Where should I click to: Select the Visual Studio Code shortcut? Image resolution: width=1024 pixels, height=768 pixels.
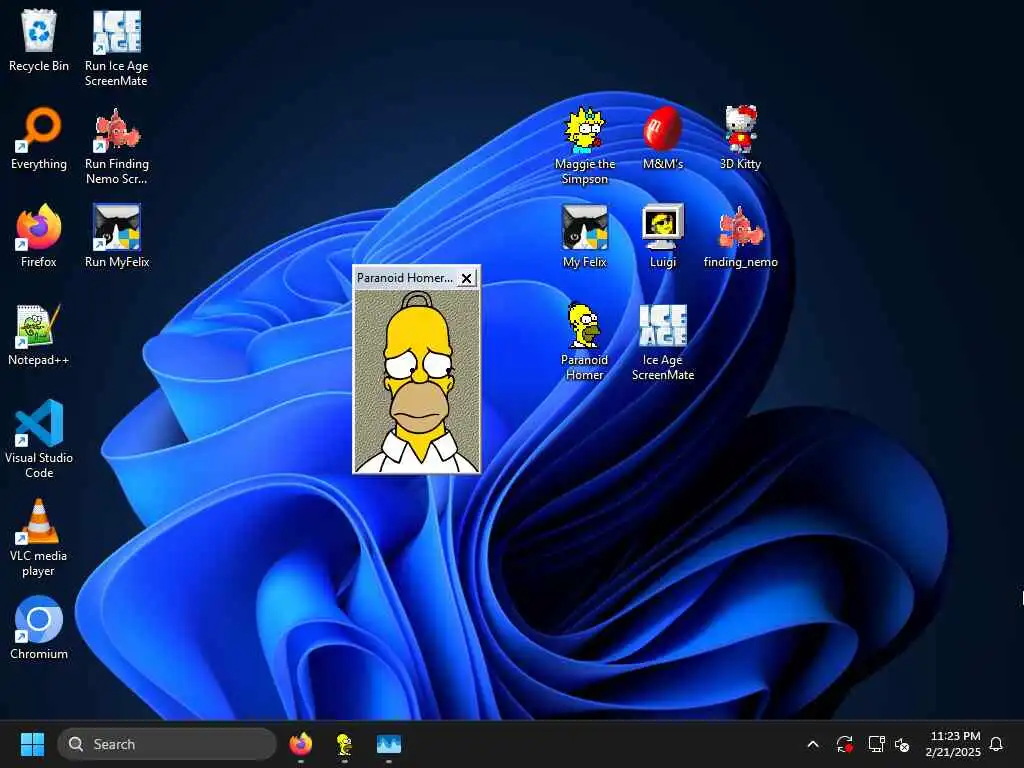tap(39, 440)
